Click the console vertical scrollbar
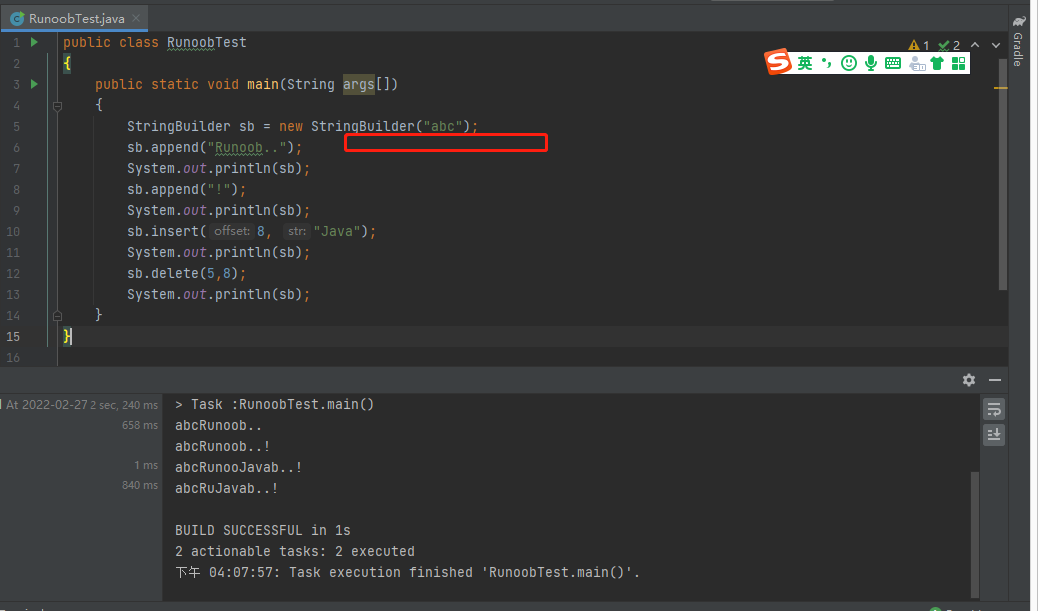The width and height of the screenshot is (1038, 611). pos(974,534)
